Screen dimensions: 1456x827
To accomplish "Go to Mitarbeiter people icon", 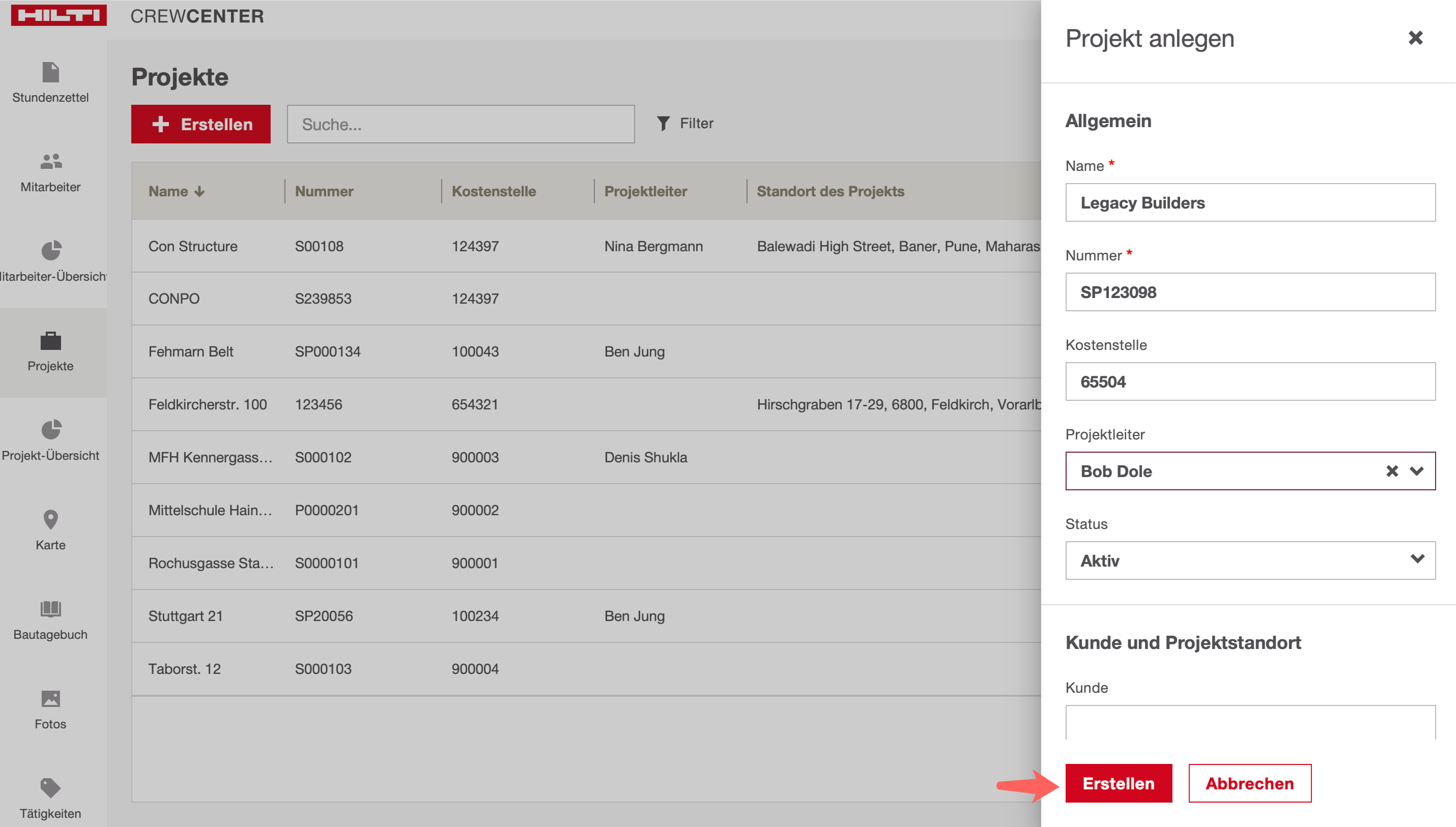I will 50,162.
